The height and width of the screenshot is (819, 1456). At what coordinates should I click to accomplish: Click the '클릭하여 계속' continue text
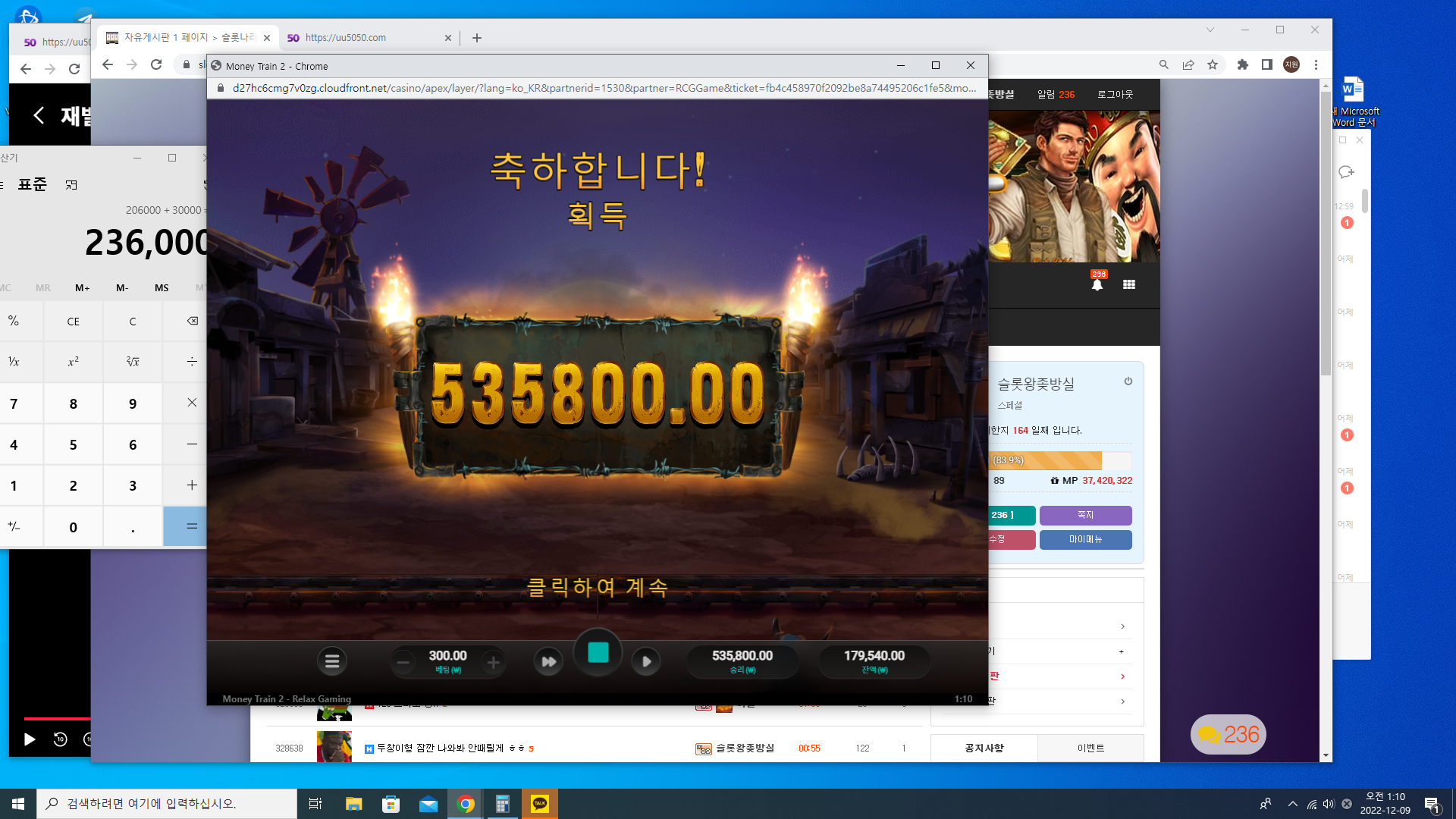(x=598, y=587)
